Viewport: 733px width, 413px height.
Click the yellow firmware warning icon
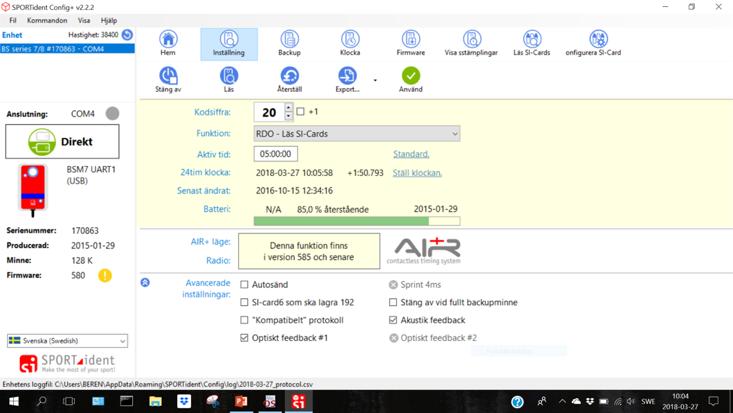tap(105, 275)
